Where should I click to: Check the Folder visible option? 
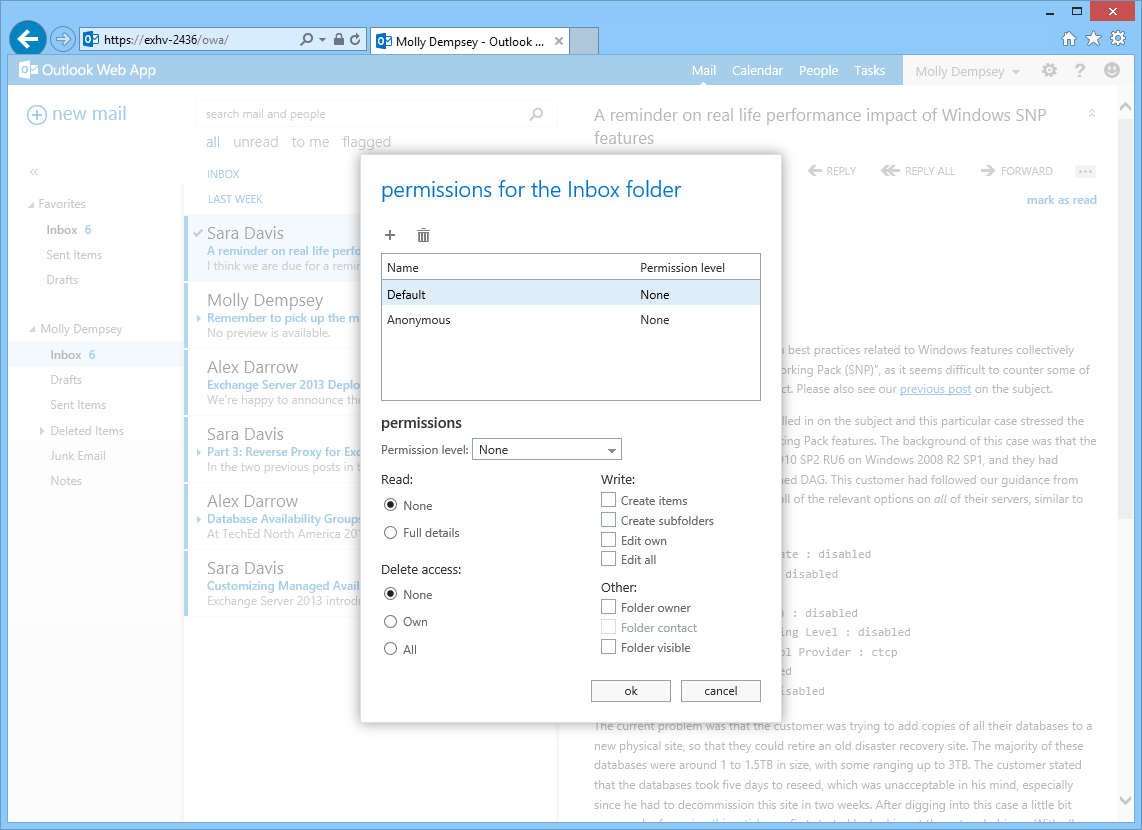[608, 647]
